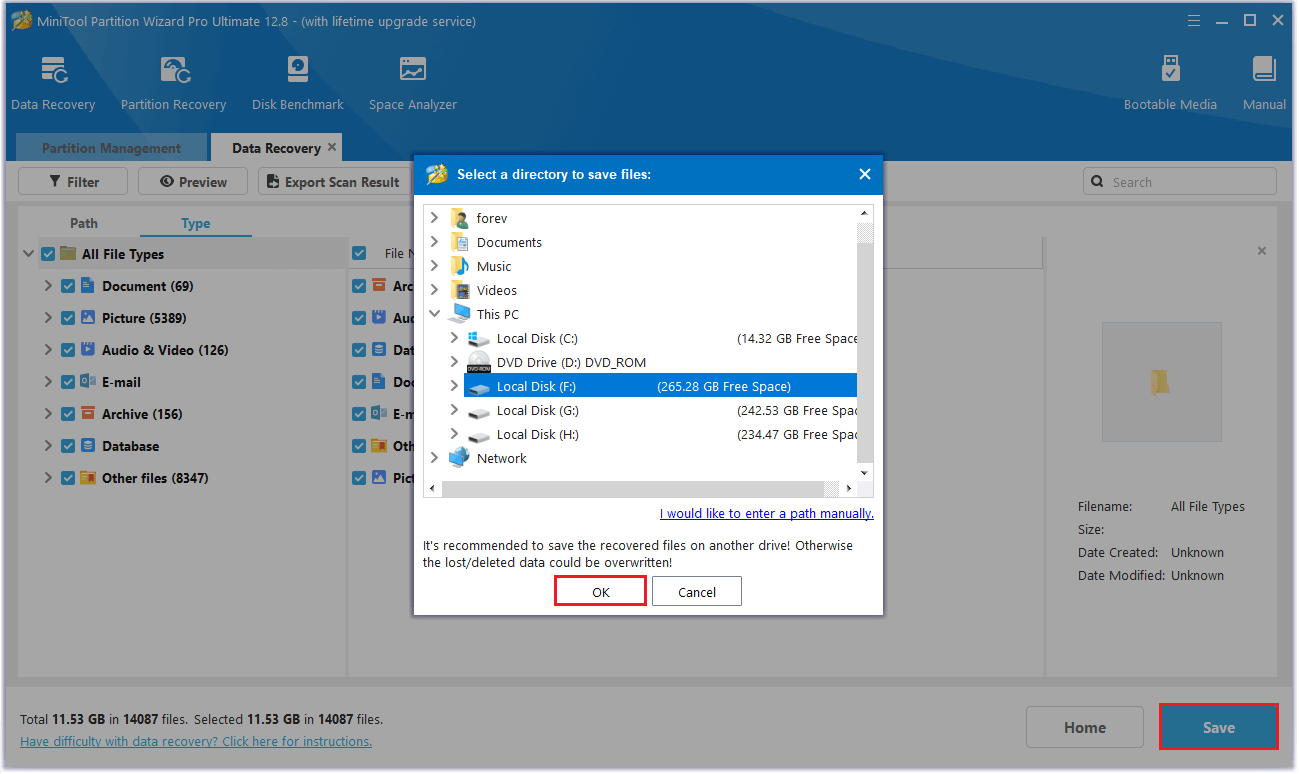The width and height of the screenshot is (1299, 774).
Task: Uncheck the Document (69) checkbox
Action: [x=68, y=286]
